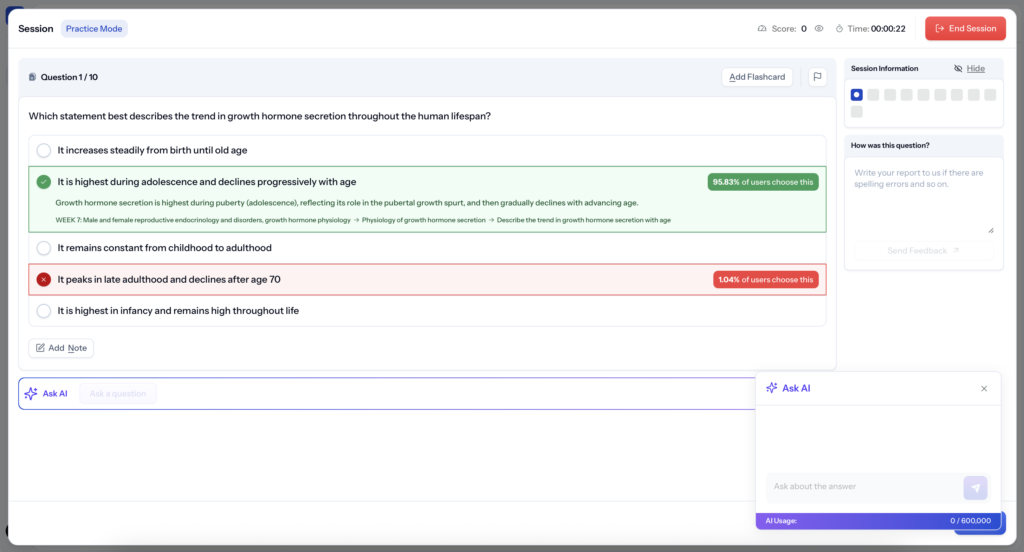This screenshot has width=1024, height=552.
Task: Click the score gauge icon
Action: click(762, 29)
